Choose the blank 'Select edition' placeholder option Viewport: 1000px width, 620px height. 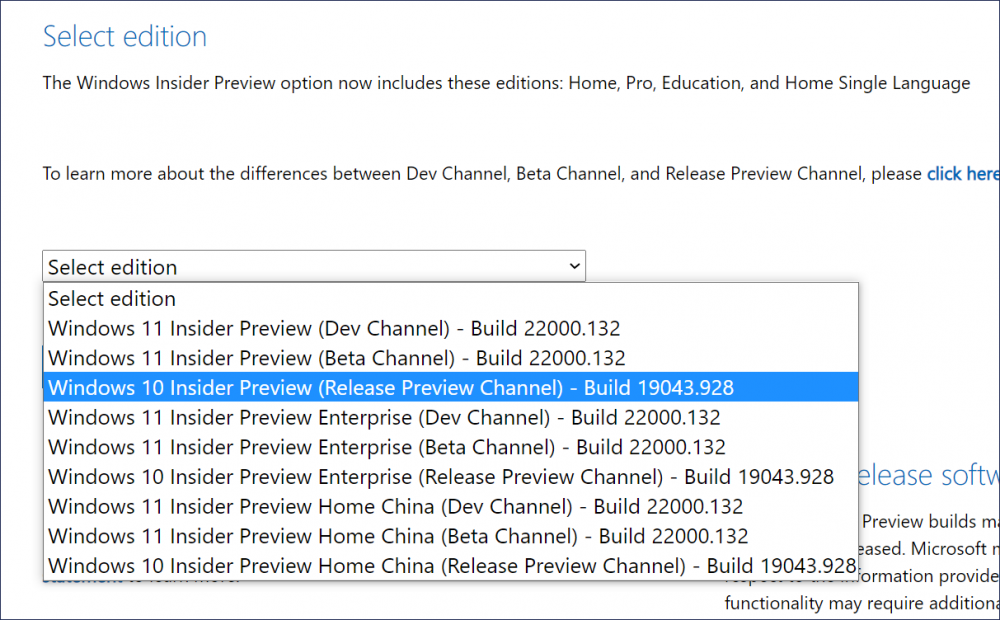[x=451, y=299]
